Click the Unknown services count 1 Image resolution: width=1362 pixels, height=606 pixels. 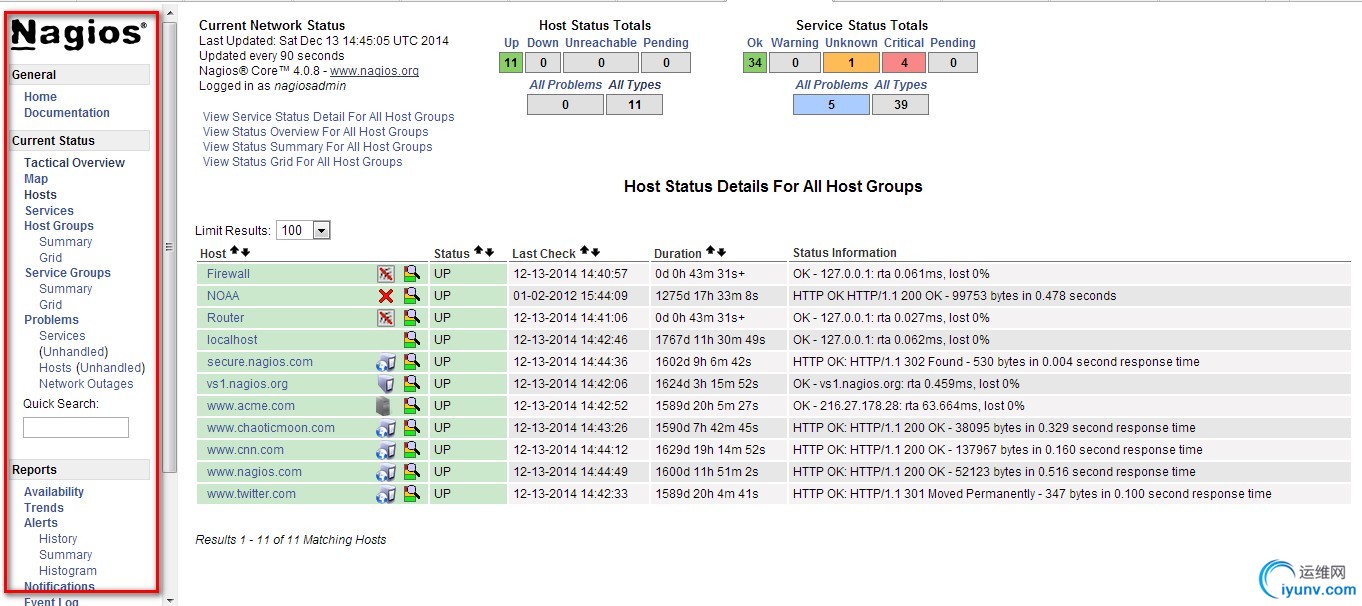pos(851,63)
